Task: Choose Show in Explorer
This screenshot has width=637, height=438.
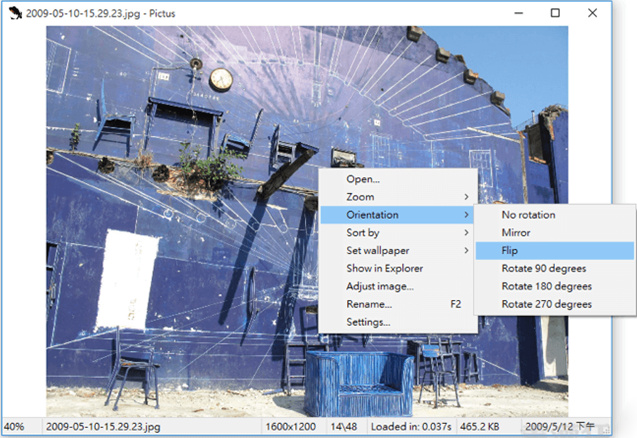Action: point(385,268)
